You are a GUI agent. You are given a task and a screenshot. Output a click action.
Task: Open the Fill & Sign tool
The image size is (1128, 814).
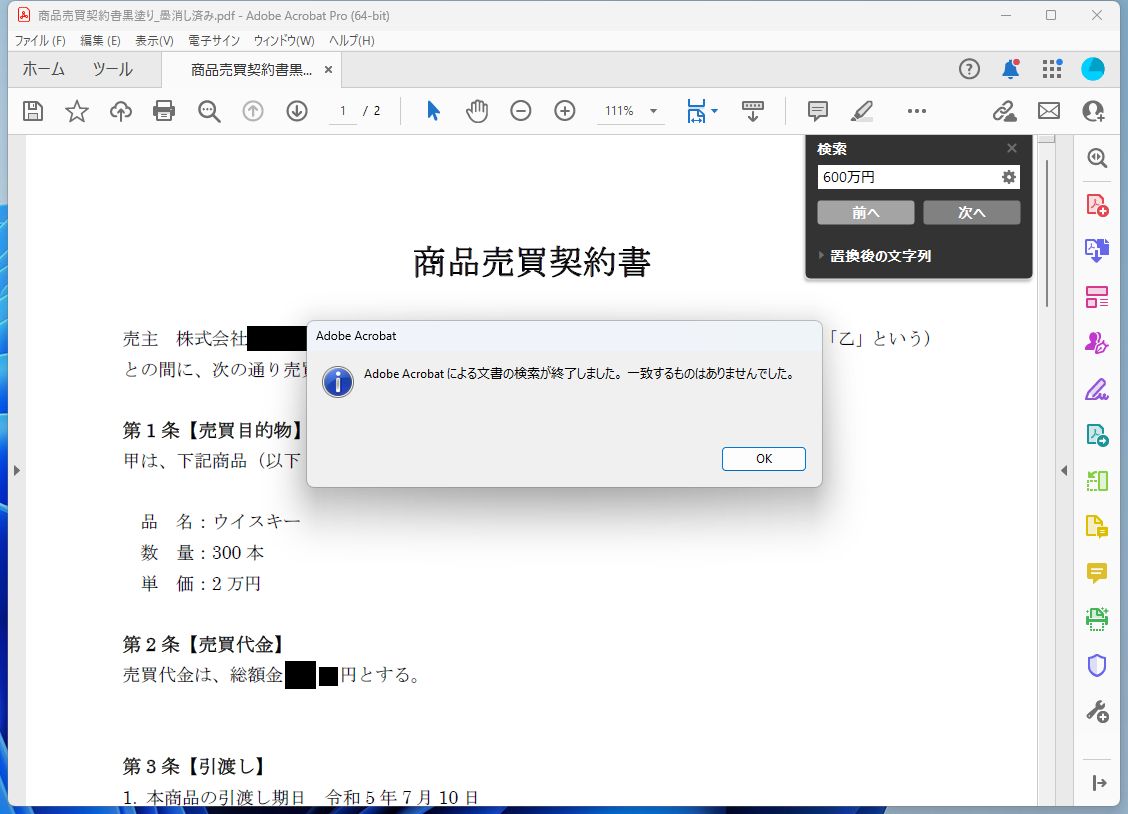(x=1097, y=389)
